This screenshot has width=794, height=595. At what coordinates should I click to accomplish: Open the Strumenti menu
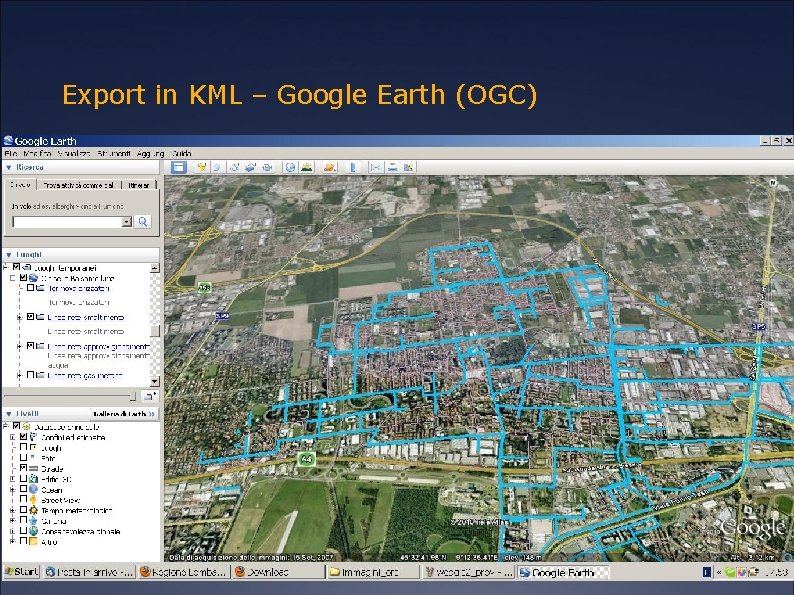click(114, 153)
